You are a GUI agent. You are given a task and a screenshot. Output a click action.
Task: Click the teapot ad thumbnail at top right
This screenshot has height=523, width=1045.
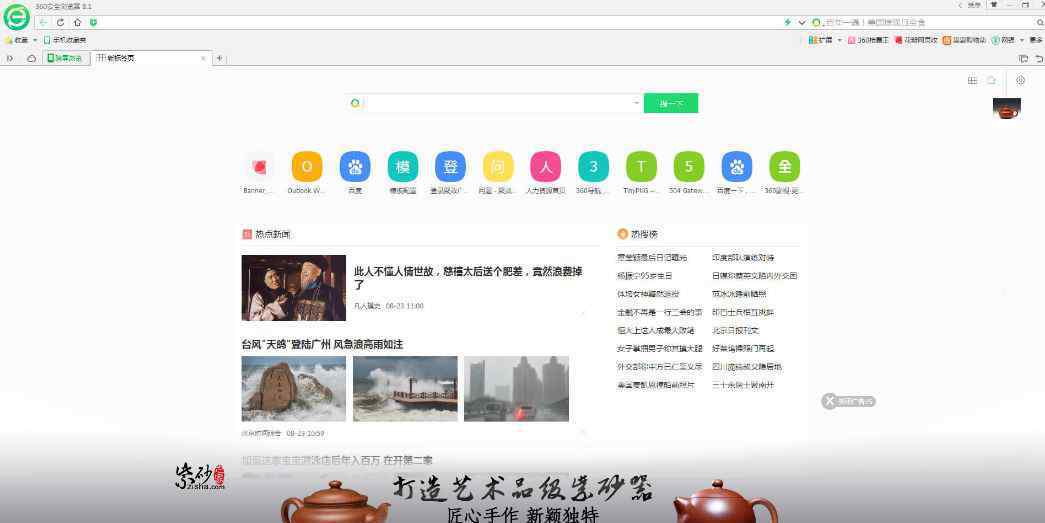(1006, 109)
